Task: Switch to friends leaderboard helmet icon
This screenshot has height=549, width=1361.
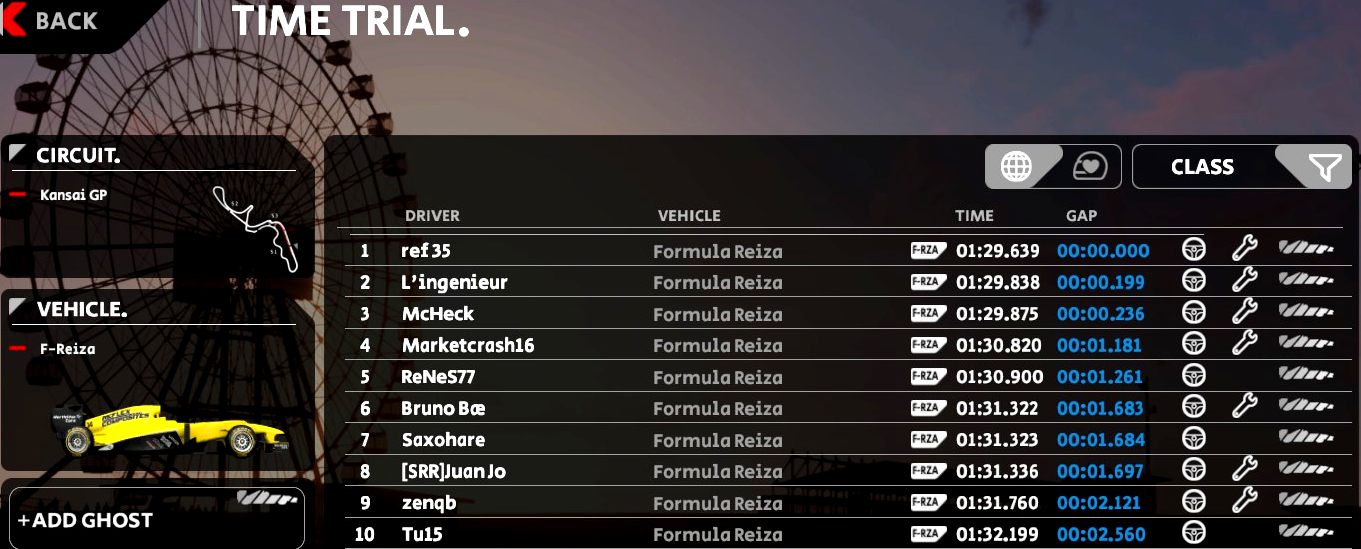Action: click(x=1089, y=167)
